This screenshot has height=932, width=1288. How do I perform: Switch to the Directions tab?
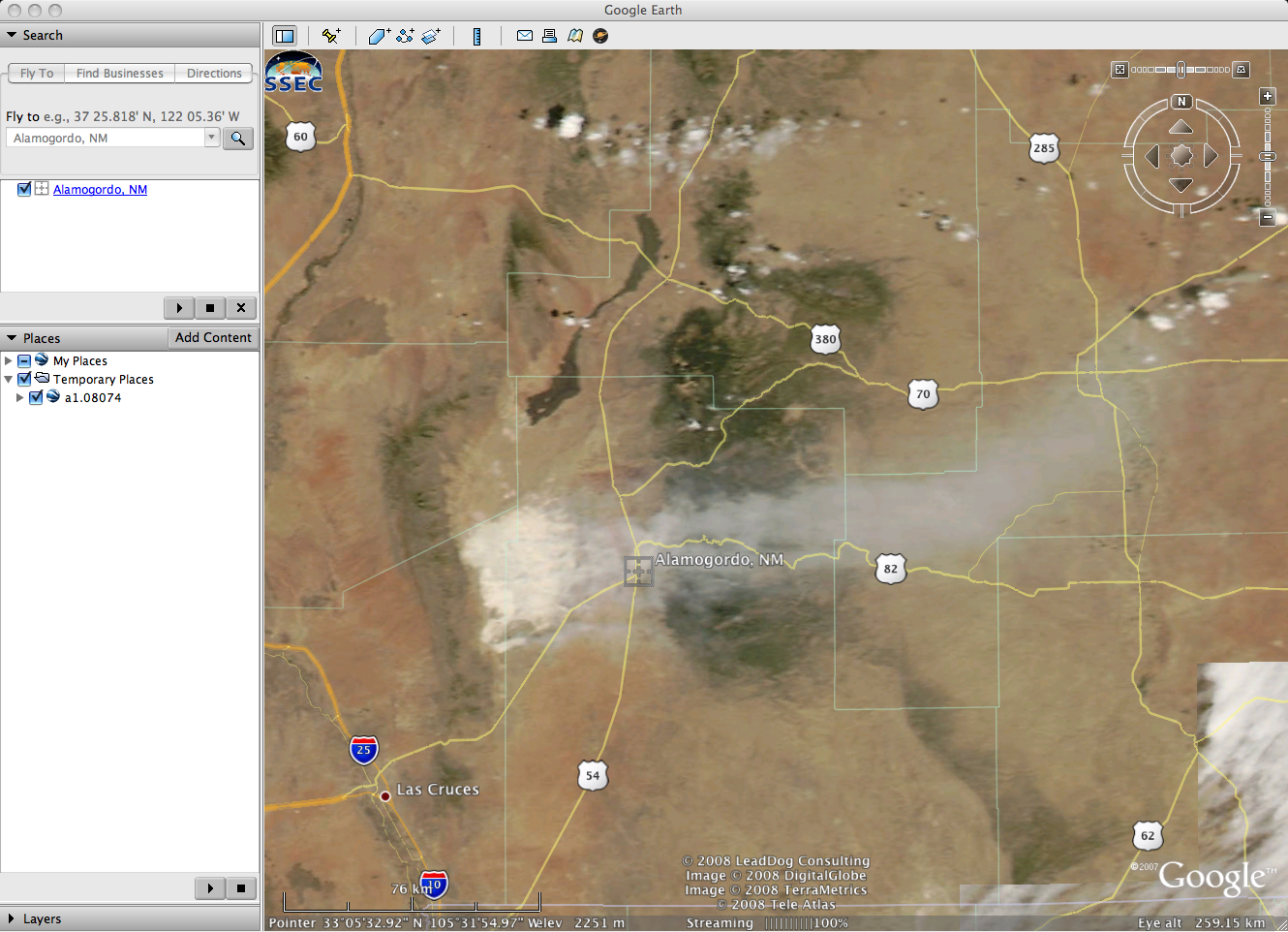(214, 74)
